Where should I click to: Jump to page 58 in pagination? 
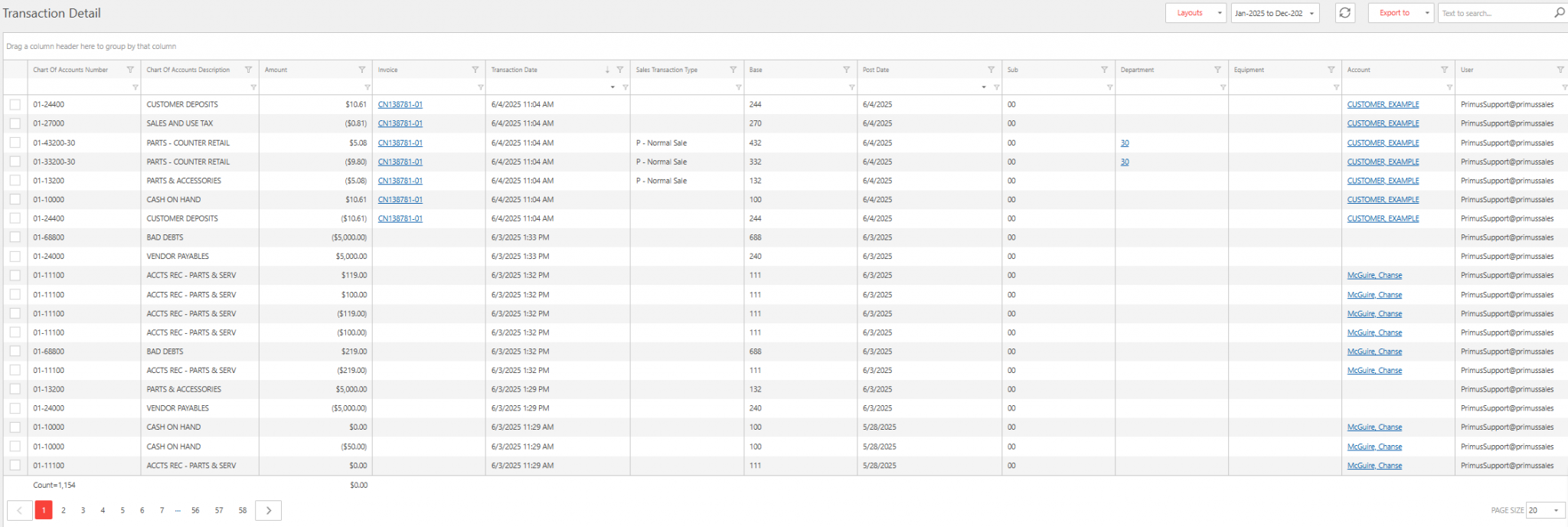pyautogui.click(x=243, y=510)
